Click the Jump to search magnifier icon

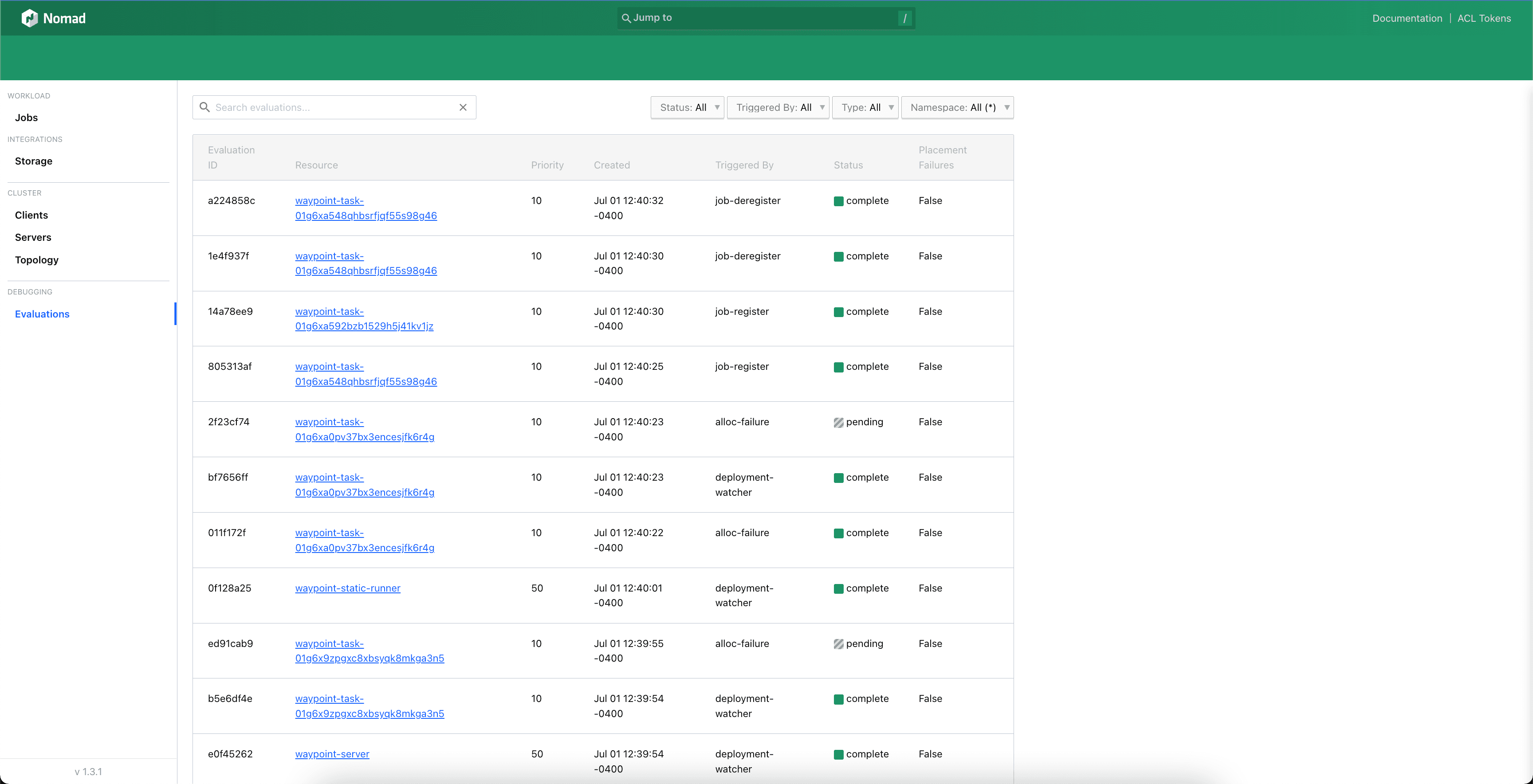pyautogui.click(x=626, y=19)
